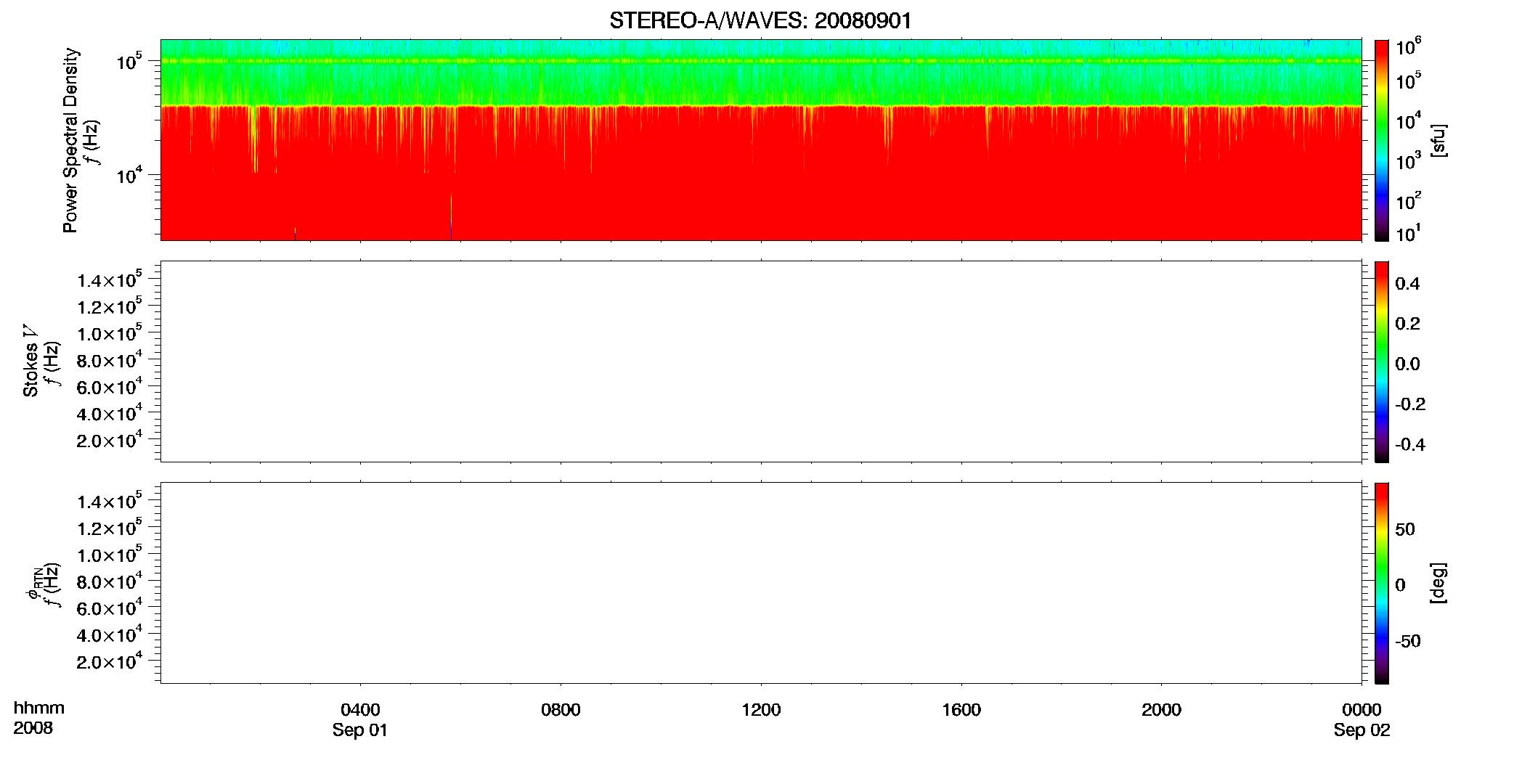1522x784 pixels.
Task: Click the 6.0×10^4 tick in phi RTN panel
Action: pyautogui.click(x=110, y=608)
